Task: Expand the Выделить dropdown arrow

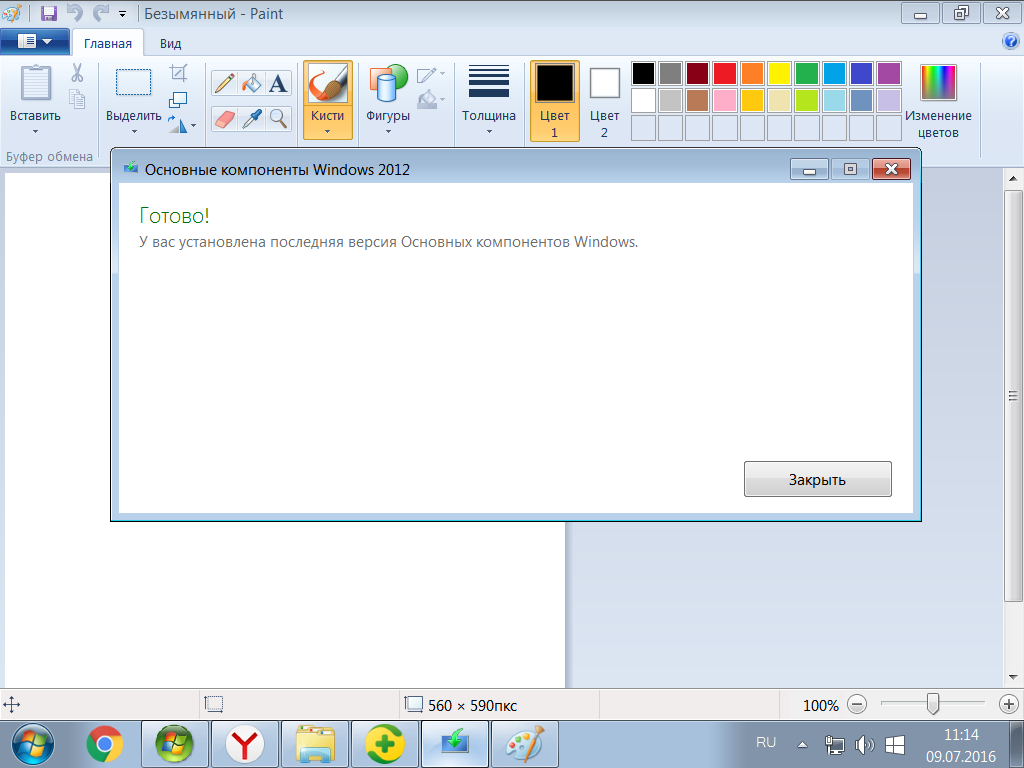Action: pyautogui.click(x=134, y=132)
